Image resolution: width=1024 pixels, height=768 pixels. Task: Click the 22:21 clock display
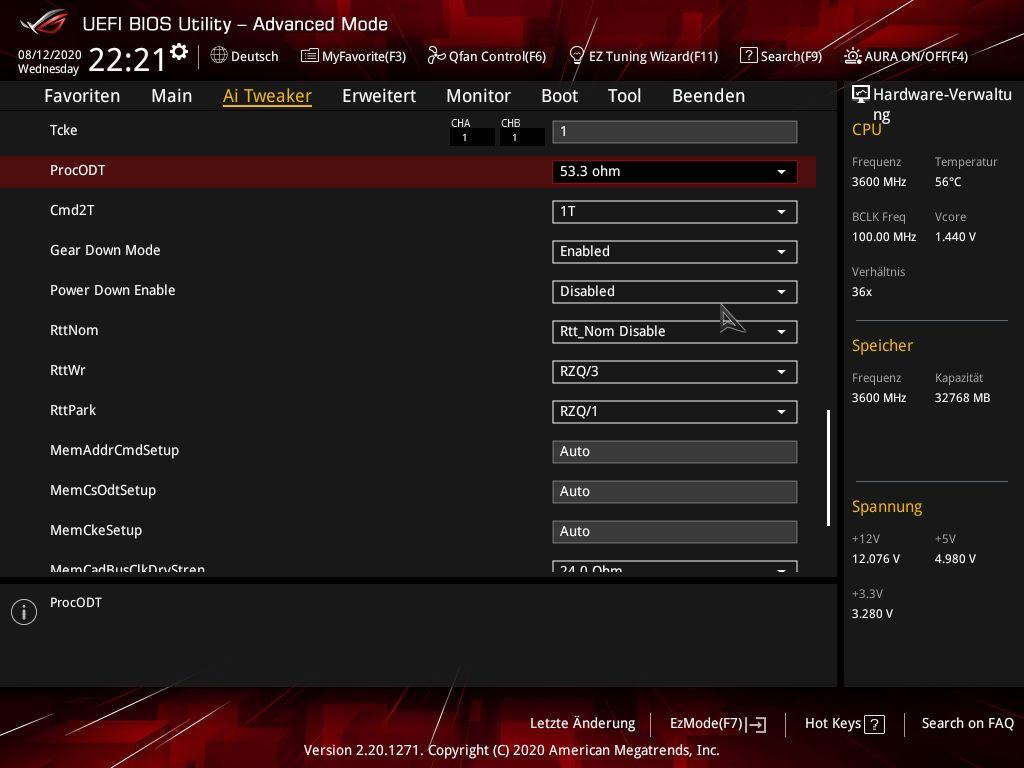tap(127, 59)
